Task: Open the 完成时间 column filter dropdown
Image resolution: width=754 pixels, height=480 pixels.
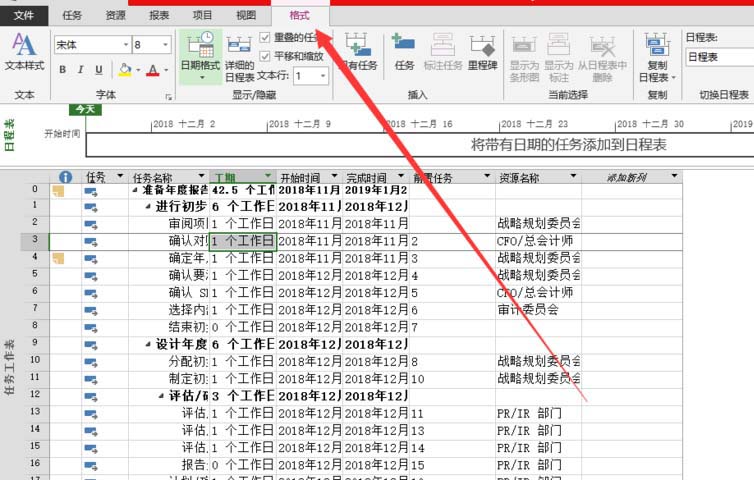Action: [401, 176]
